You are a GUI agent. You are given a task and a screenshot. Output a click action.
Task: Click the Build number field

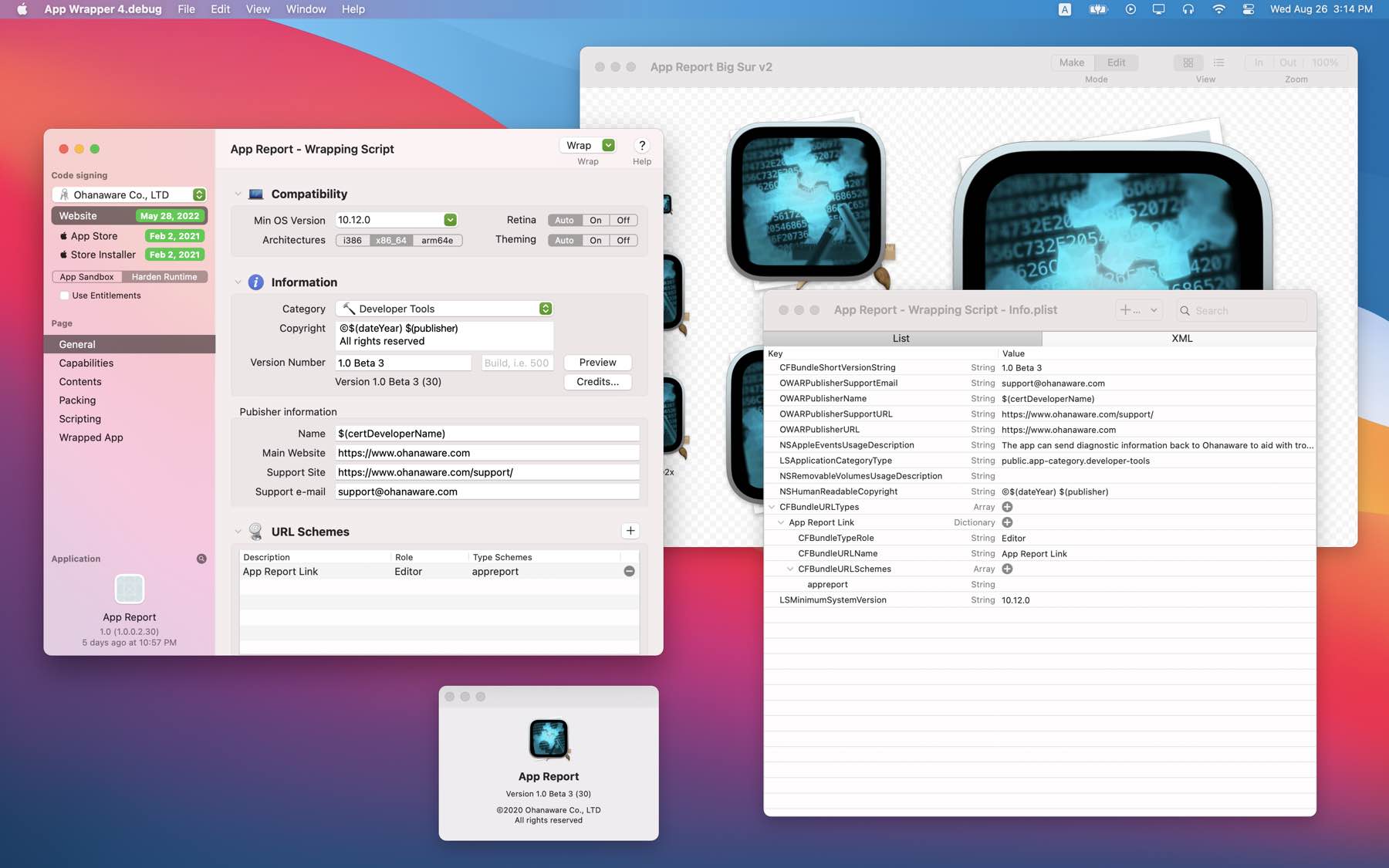pyautogui.click(x=516, y=363)
